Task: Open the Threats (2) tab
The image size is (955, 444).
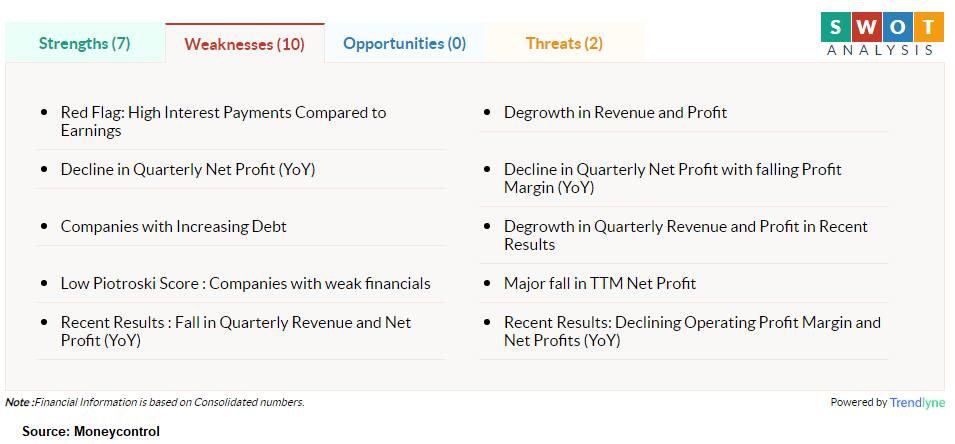Action: pyautogui.click(x=565, y=43)
